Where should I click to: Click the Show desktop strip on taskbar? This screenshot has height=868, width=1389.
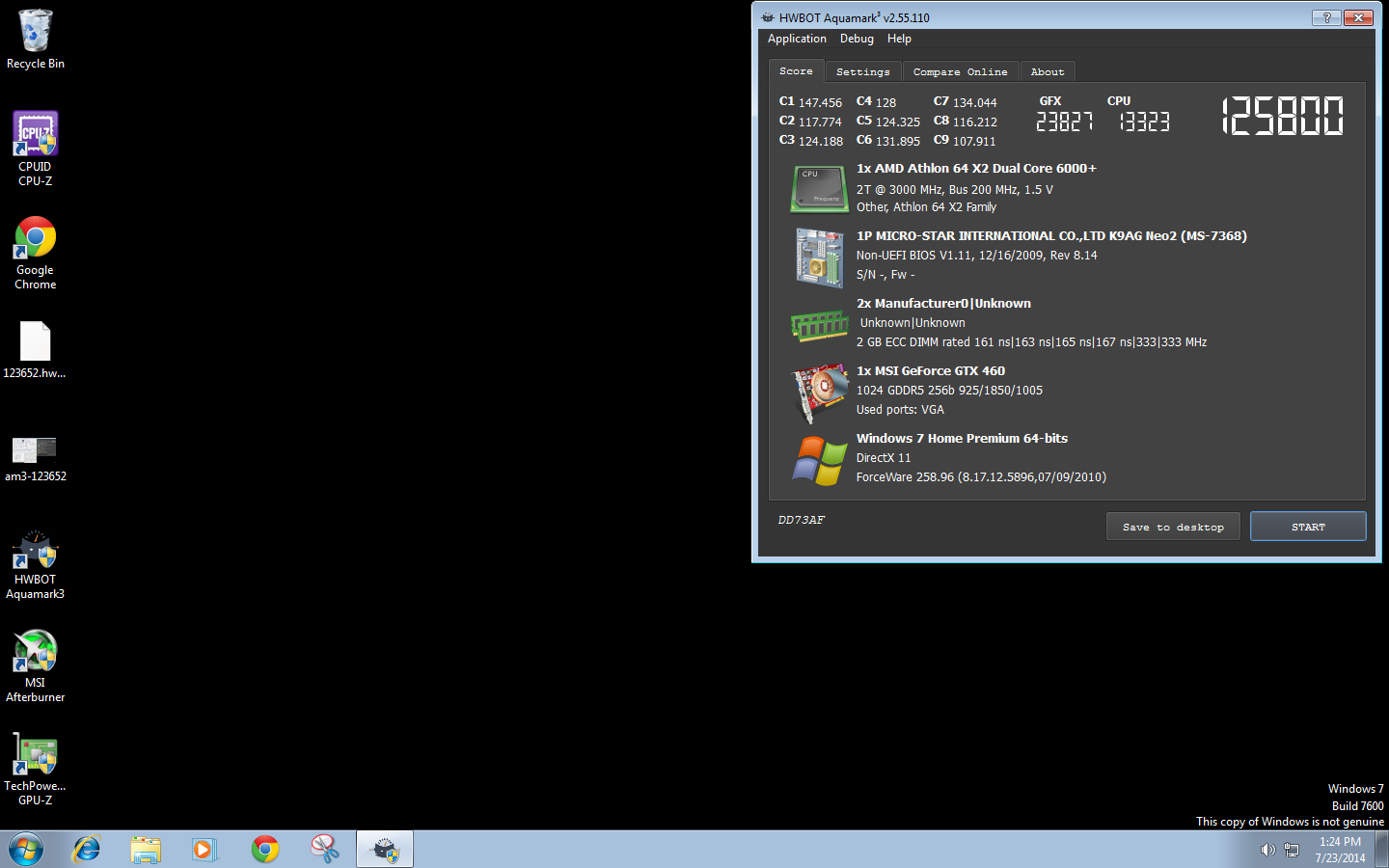1382,850
